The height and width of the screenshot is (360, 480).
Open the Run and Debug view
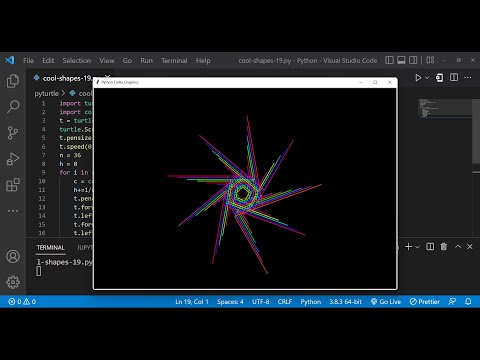click(x=13, y=159)
